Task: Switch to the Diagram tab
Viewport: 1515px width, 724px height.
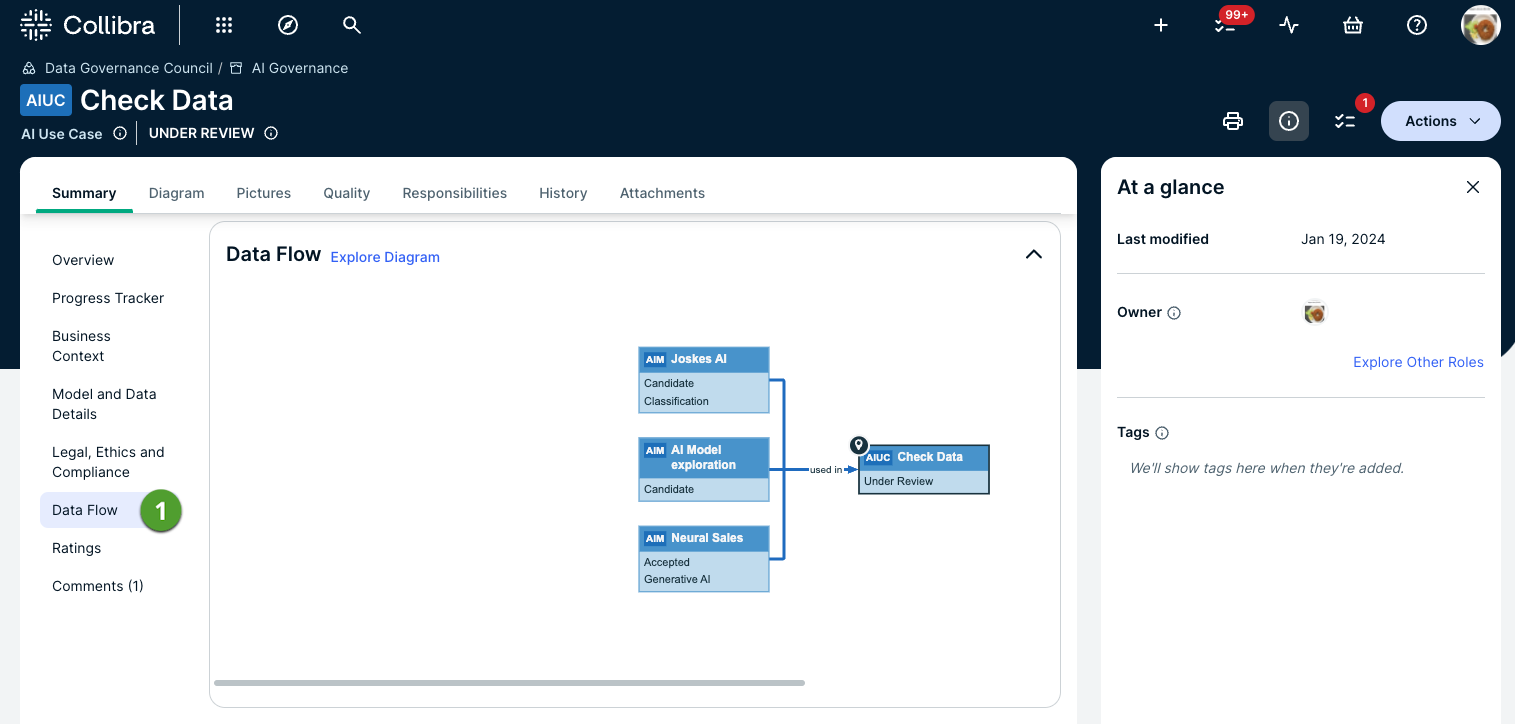Action: [176, 193]
